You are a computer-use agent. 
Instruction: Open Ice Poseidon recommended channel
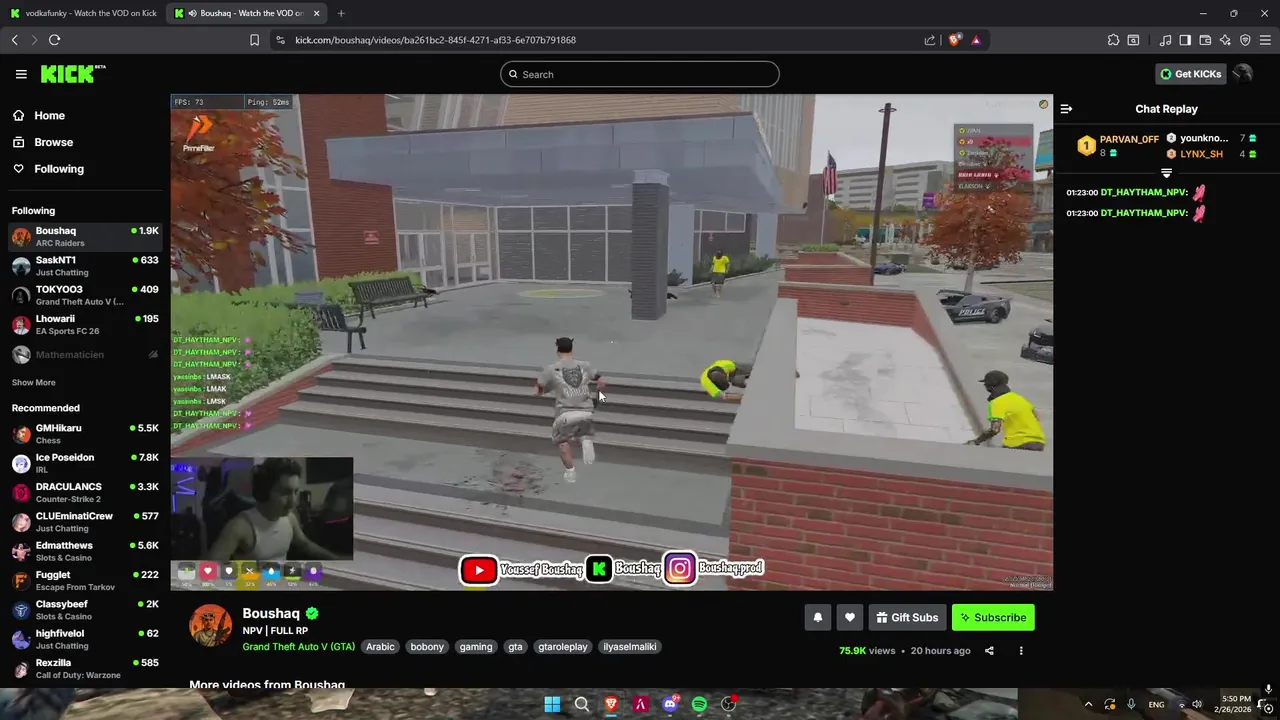(85, 463)
